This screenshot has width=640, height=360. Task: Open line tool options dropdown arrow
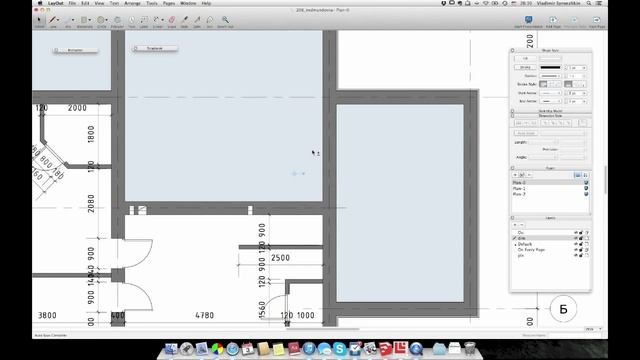(x=58, y=20)
